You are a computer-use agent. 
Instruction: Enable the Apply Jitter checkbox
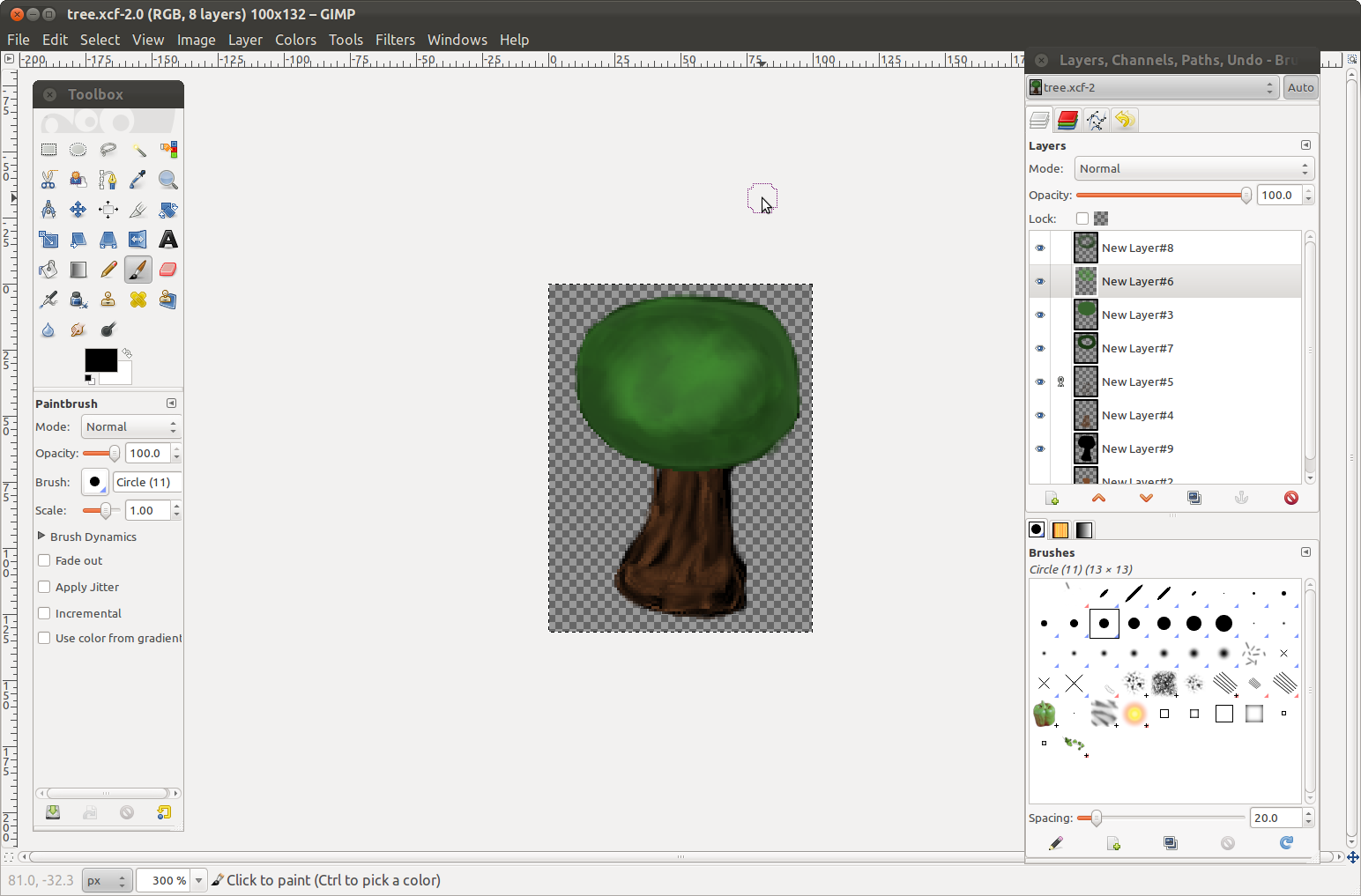[x=44, y=587]
